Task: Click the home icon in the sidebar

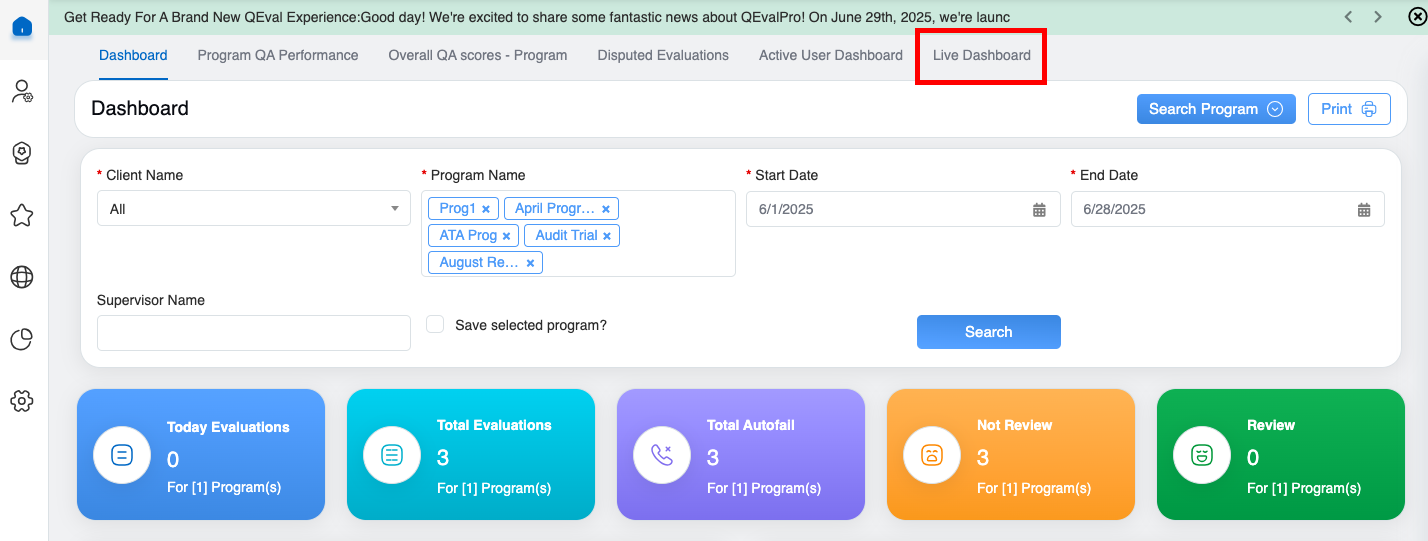Action: tap(22, 27)
